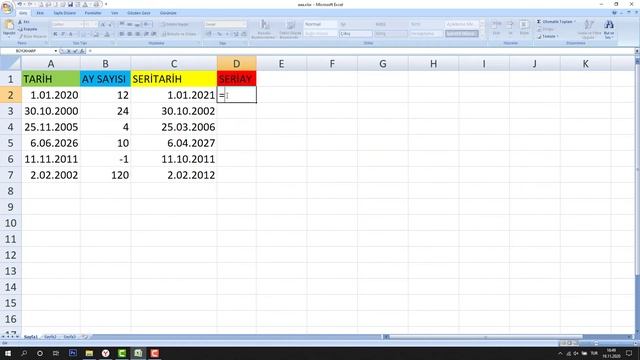Open Windows Start menu
This screenshot has height=360, width=640.
tap(8, 353)
